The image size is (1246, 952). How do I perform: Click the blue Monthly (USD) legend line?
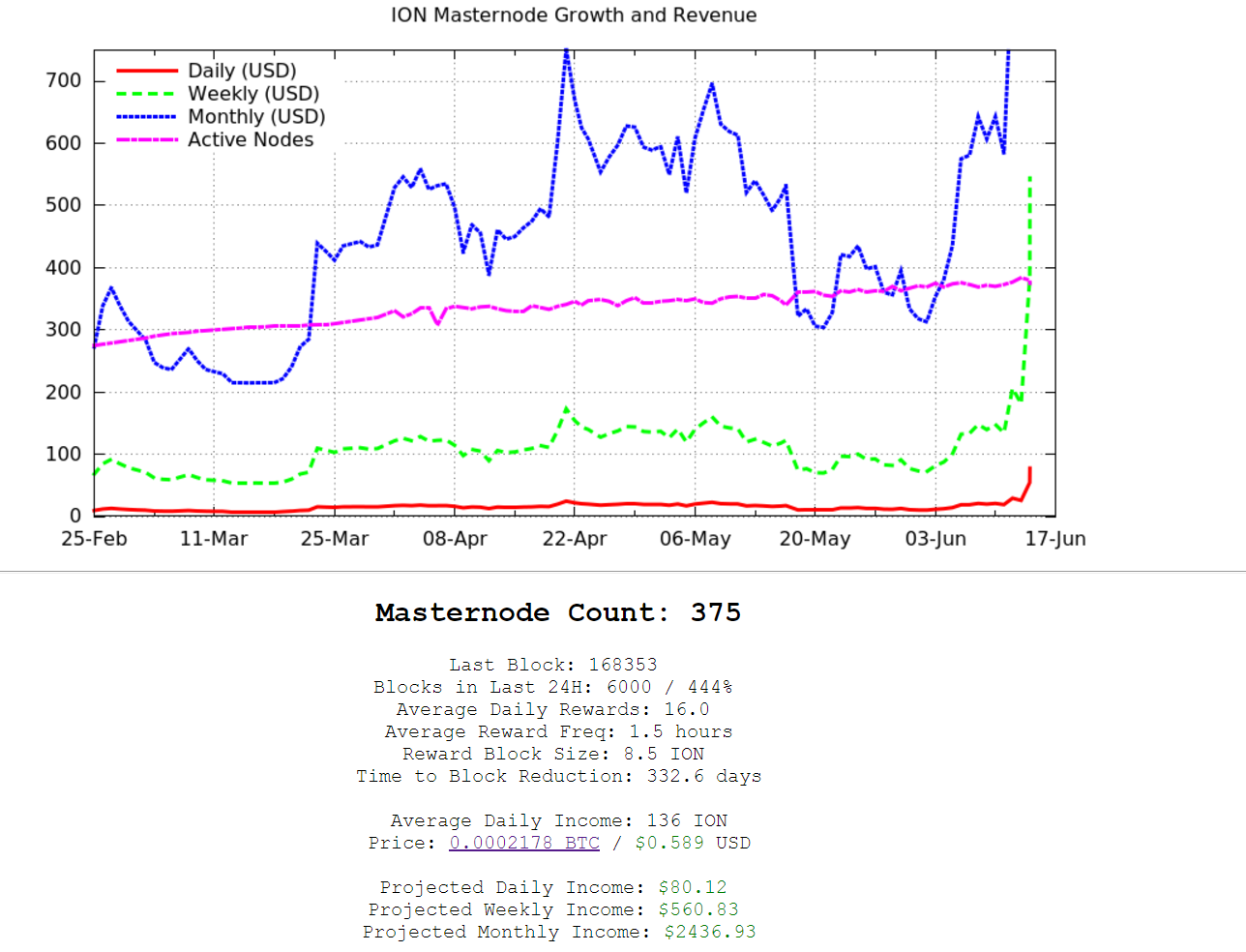tap(147, 117)
